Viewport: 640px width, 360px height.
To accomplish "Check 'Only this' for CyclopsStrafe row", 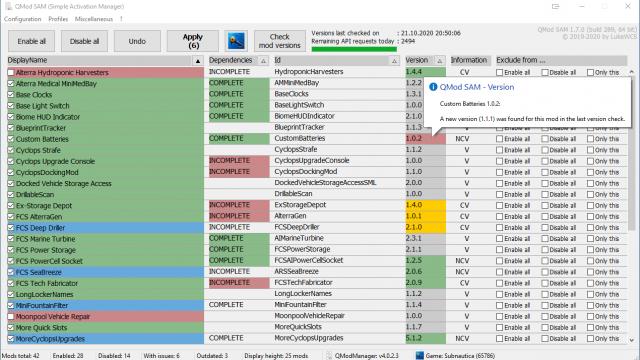I will [590, 150].
